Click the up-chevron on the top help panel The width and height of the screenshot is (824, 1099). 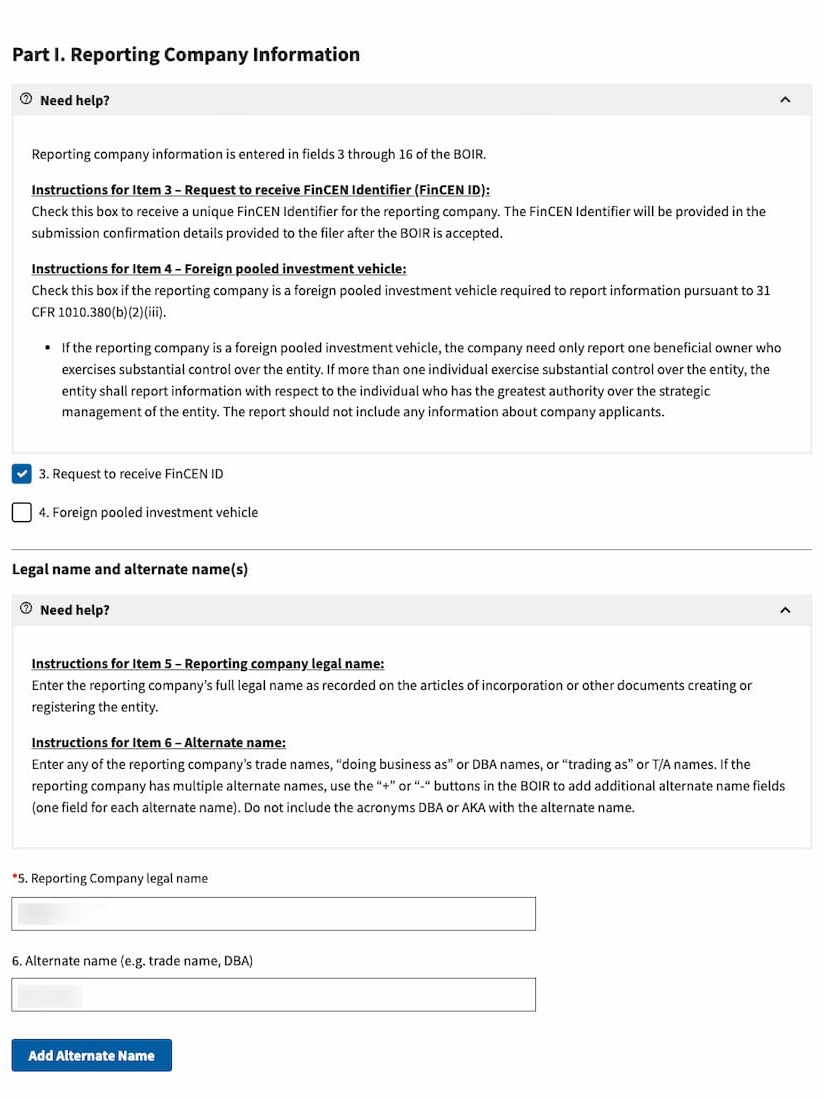[785, 99]
